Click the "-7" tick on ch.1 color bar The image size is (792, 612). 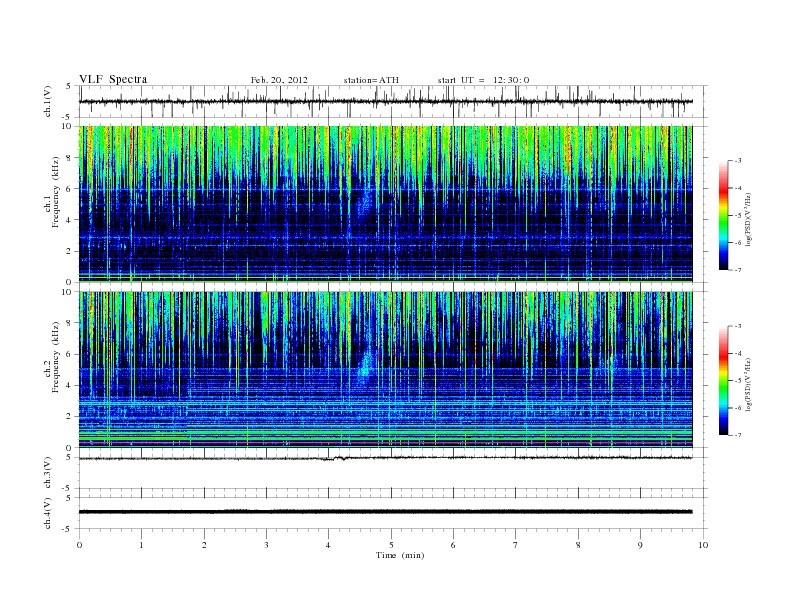point(737,270)
